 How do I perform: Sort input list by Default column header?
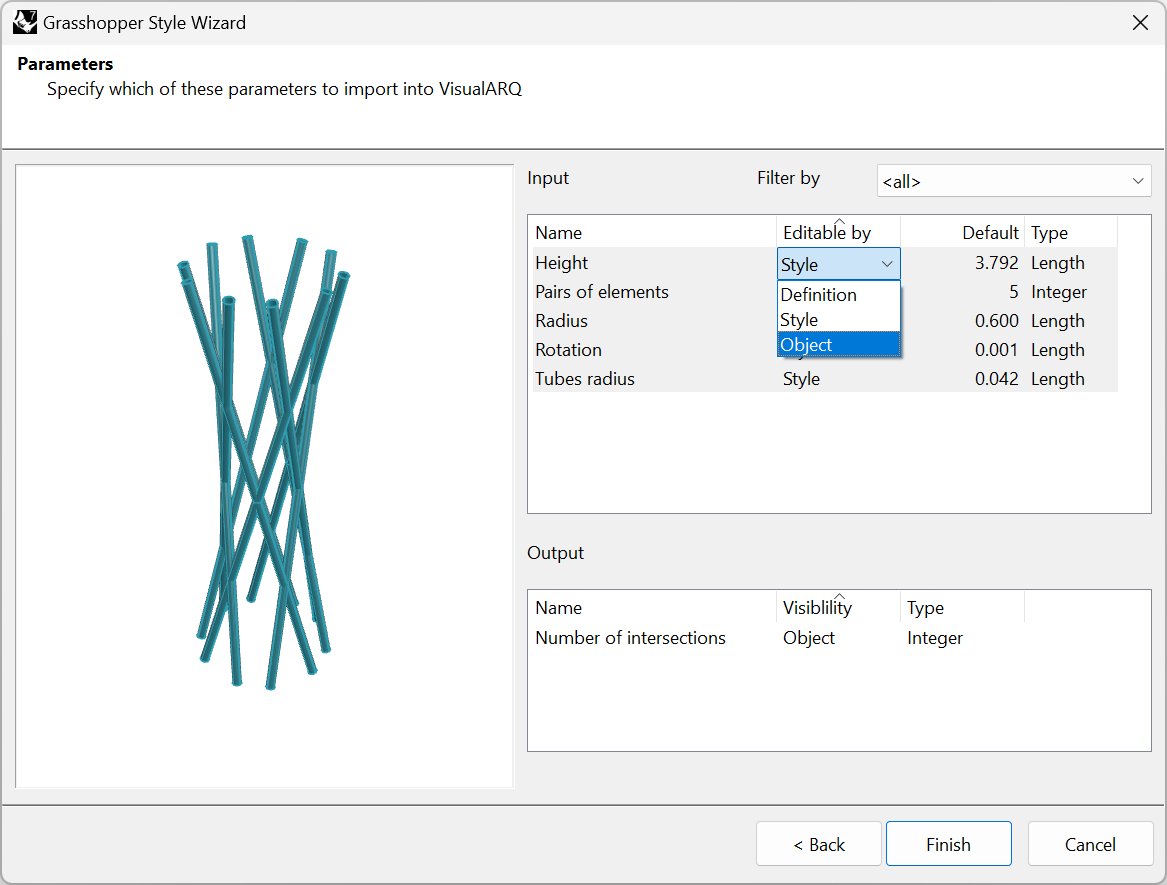[962, 233]
